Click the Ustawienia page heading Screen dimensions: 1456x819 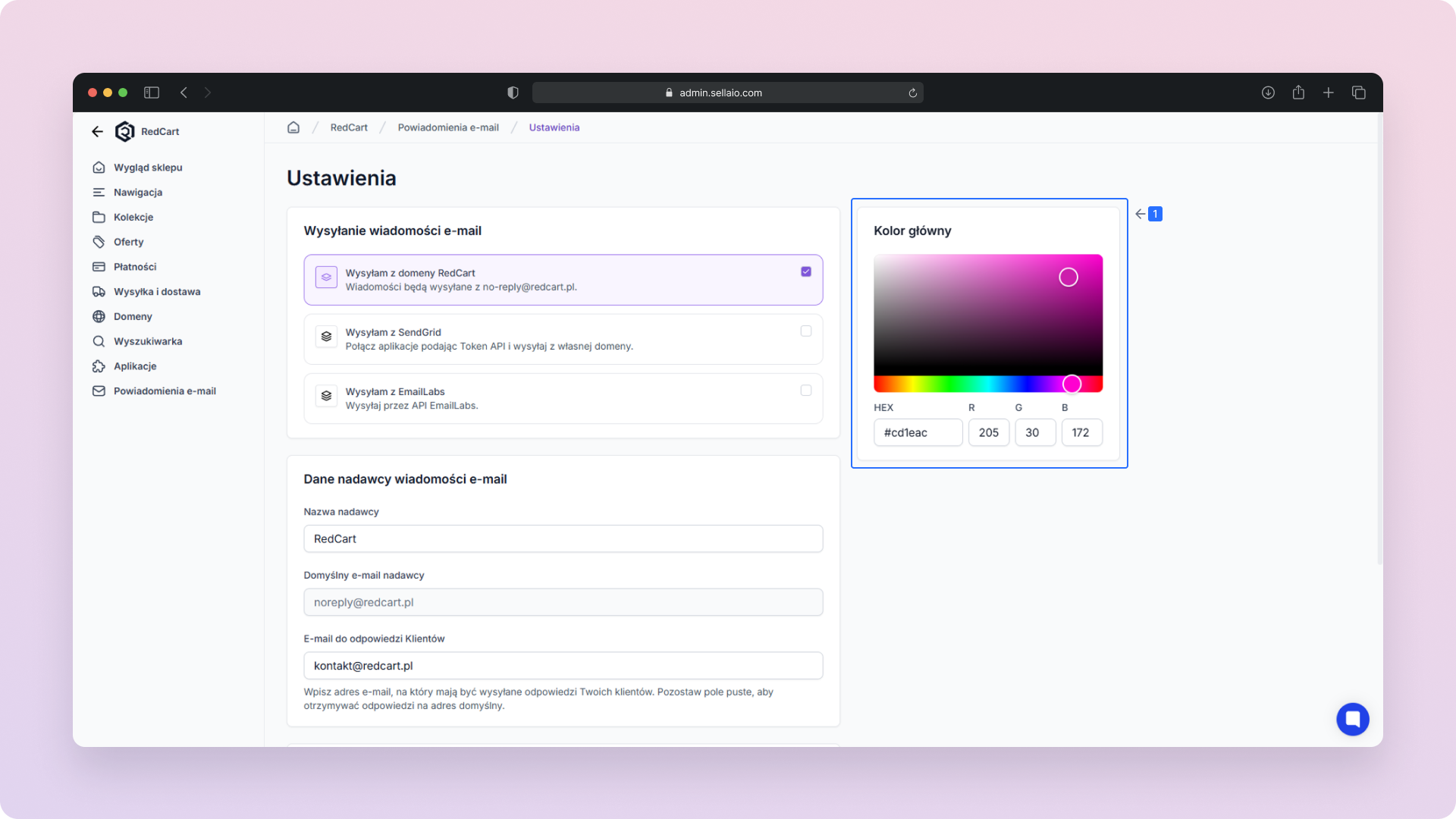pos(341,178)
